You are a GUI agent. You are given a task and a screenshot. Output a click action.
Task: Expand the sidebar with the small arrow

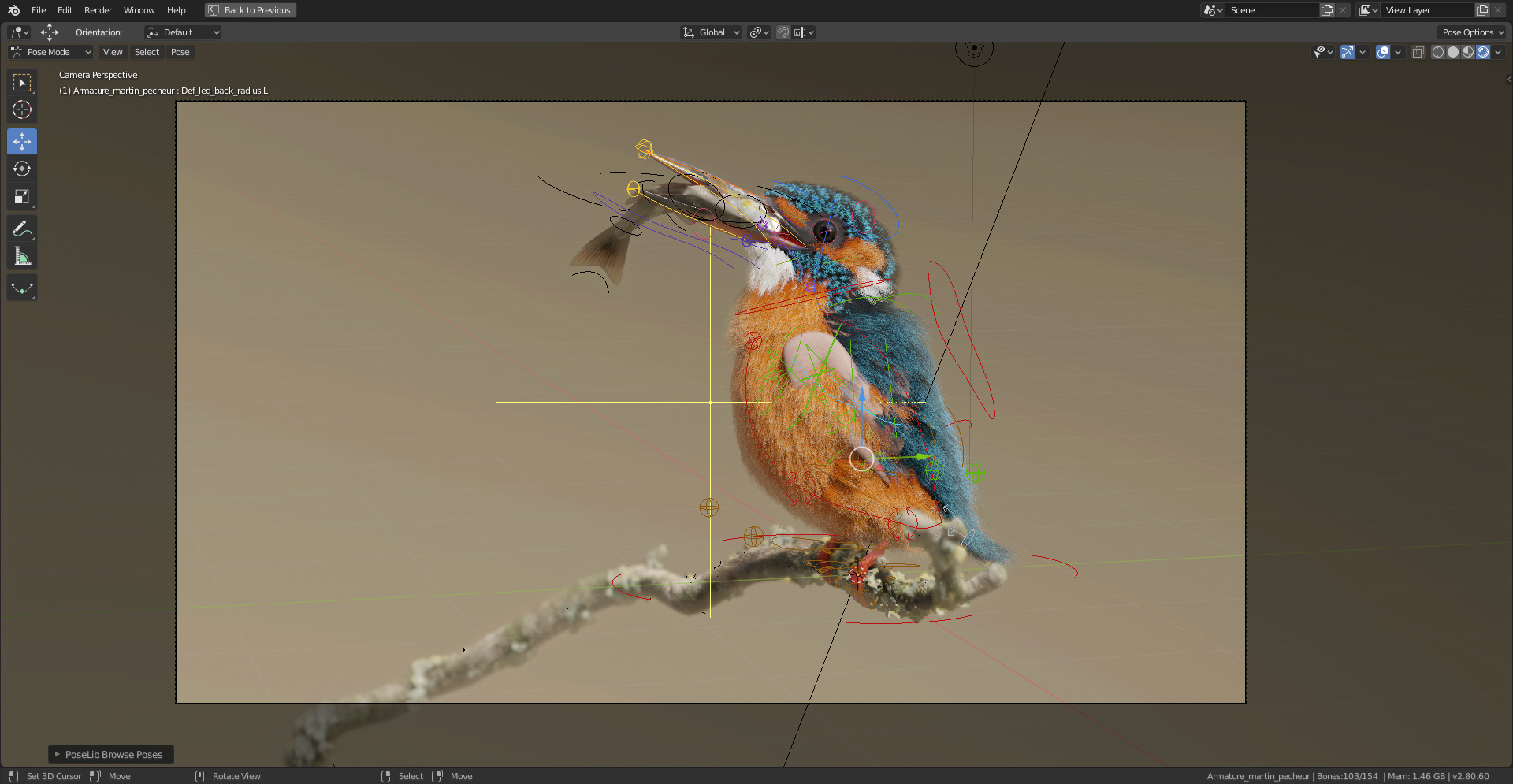[1508, 79]
